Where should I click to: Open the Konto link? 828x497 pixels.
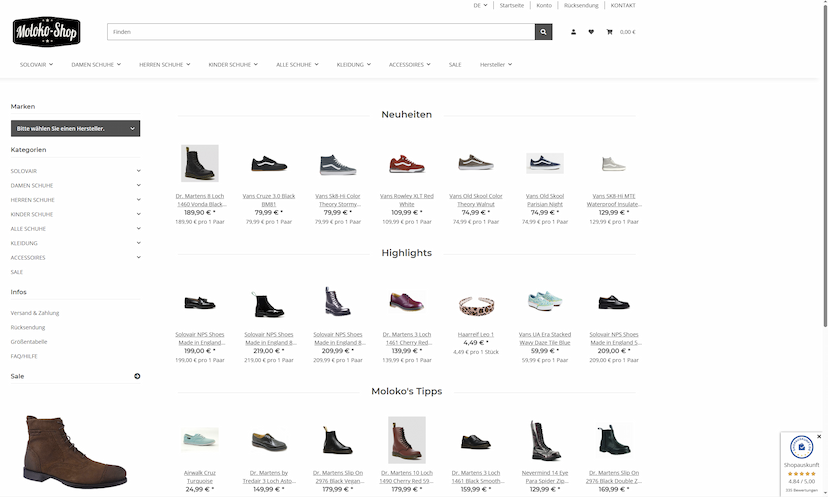544,5
